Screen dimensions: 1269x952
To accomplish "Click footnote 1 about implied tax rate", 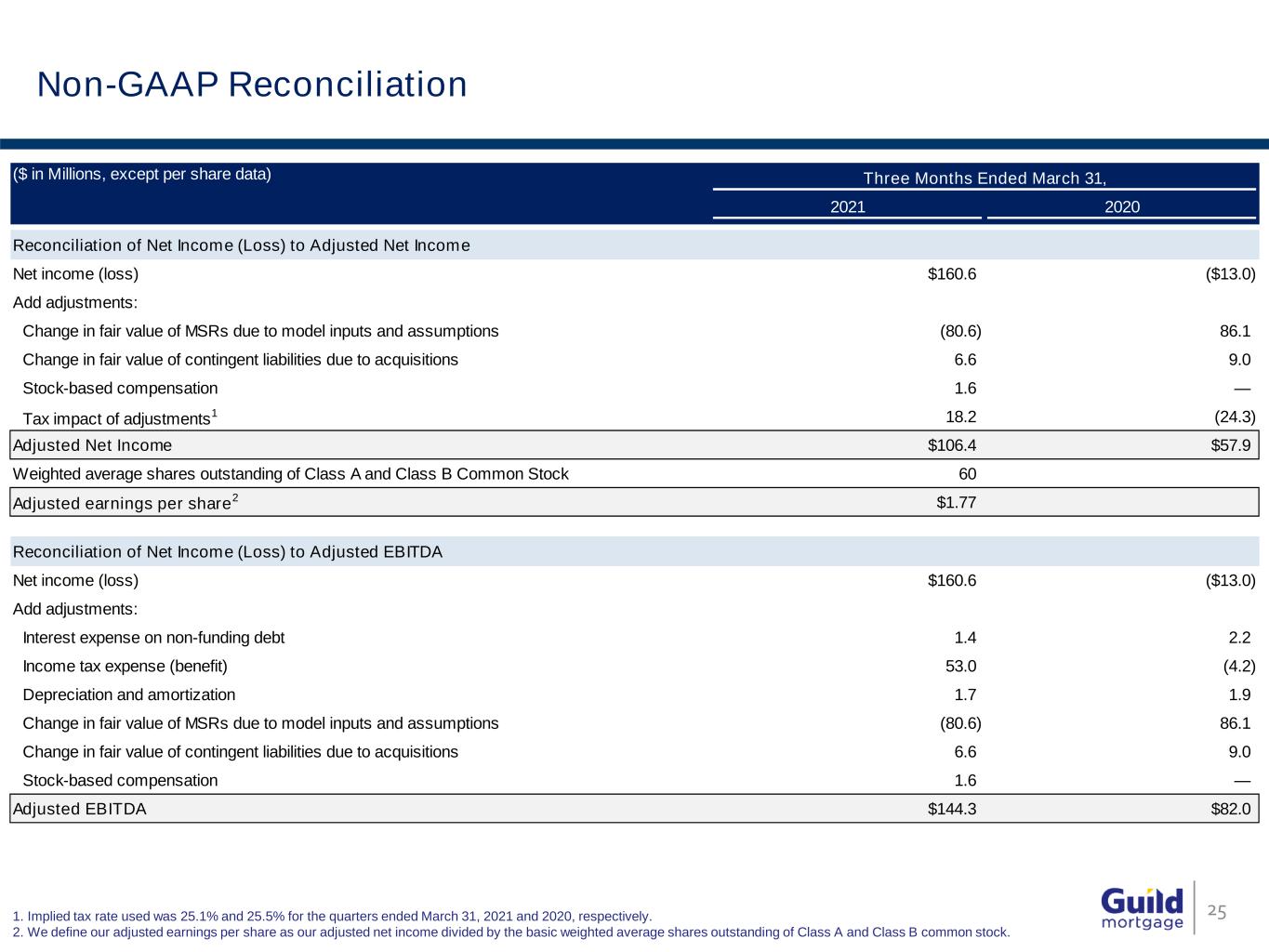I will 332,917.
